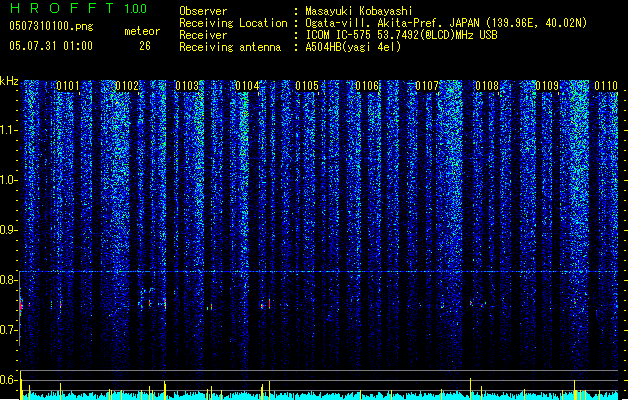
Task: Click the date stamp 05.07.31 01:00
Action: coord(51,46)
